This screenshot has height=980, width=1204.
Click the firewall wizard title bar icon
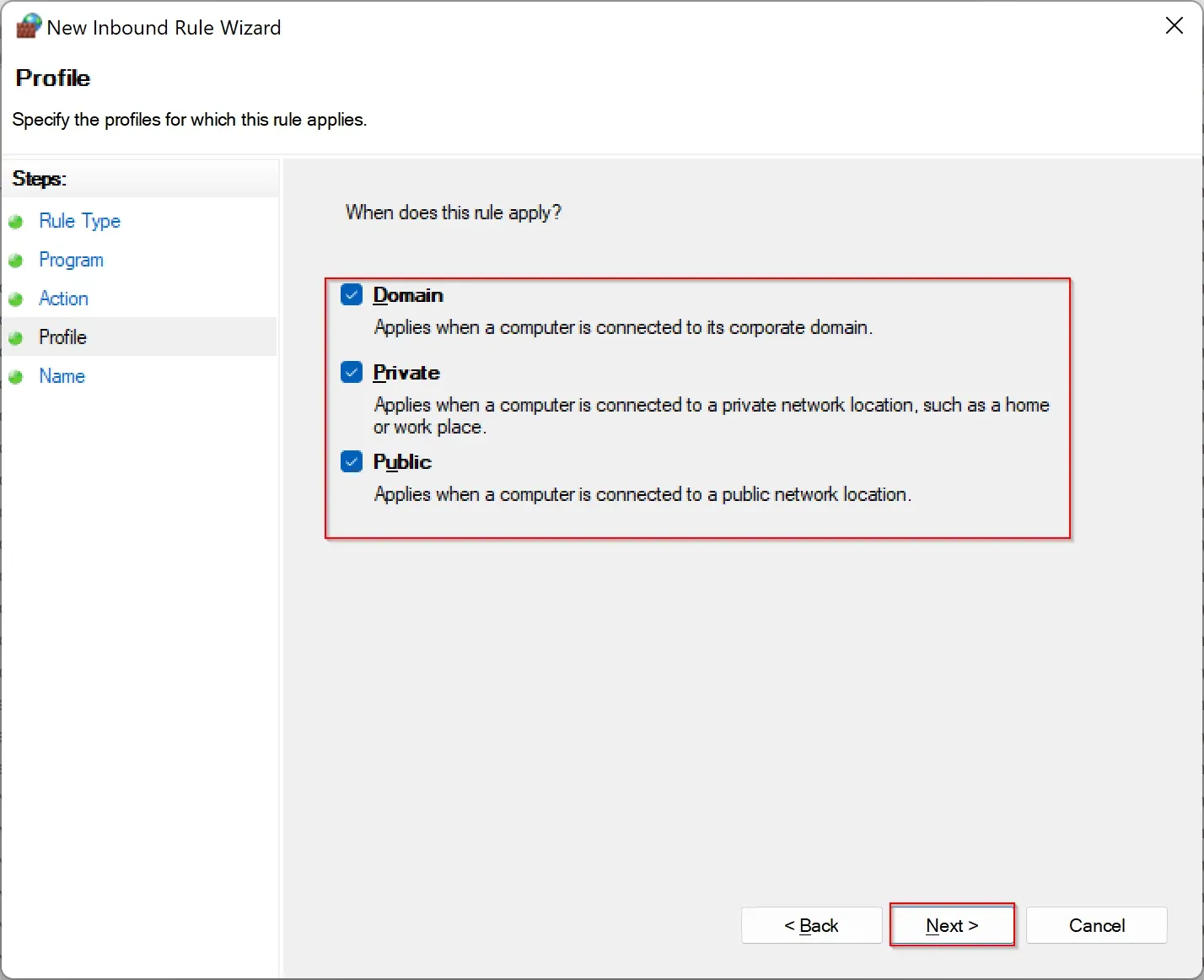(29, 26)
